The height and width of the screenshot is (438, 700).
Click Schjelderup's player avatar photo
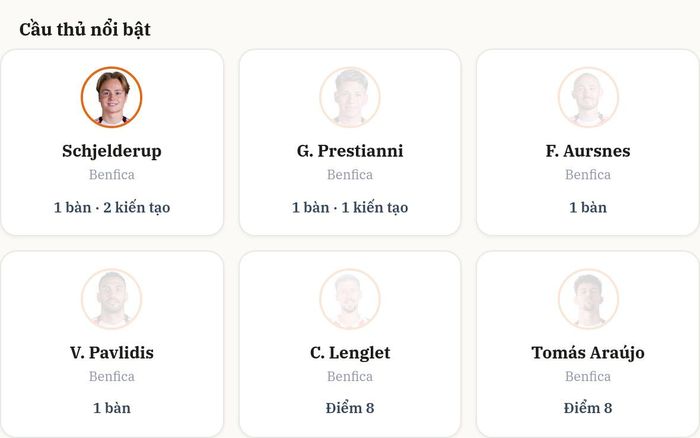(112, 97)
